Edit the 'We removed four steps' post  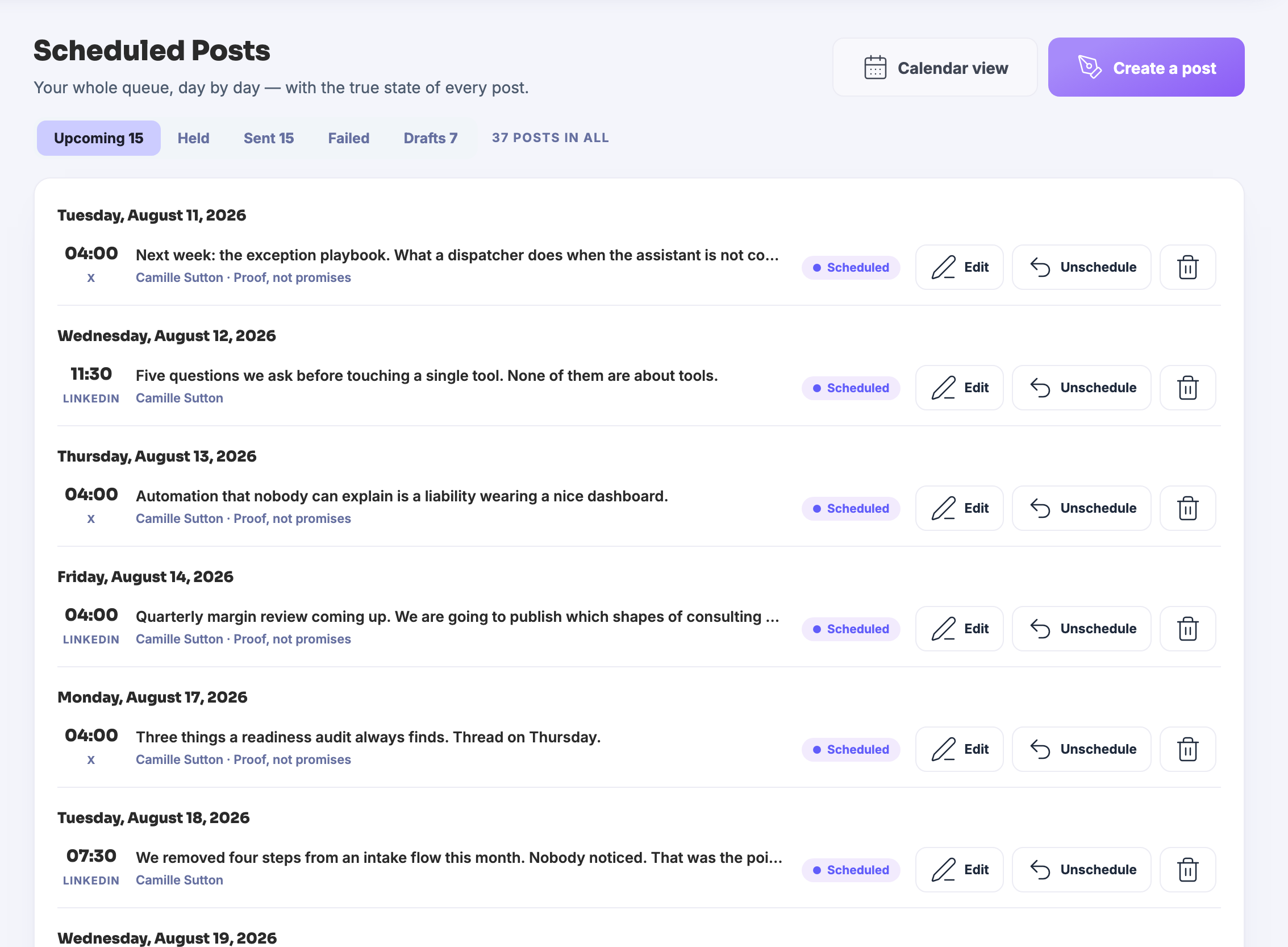point(959,870)
